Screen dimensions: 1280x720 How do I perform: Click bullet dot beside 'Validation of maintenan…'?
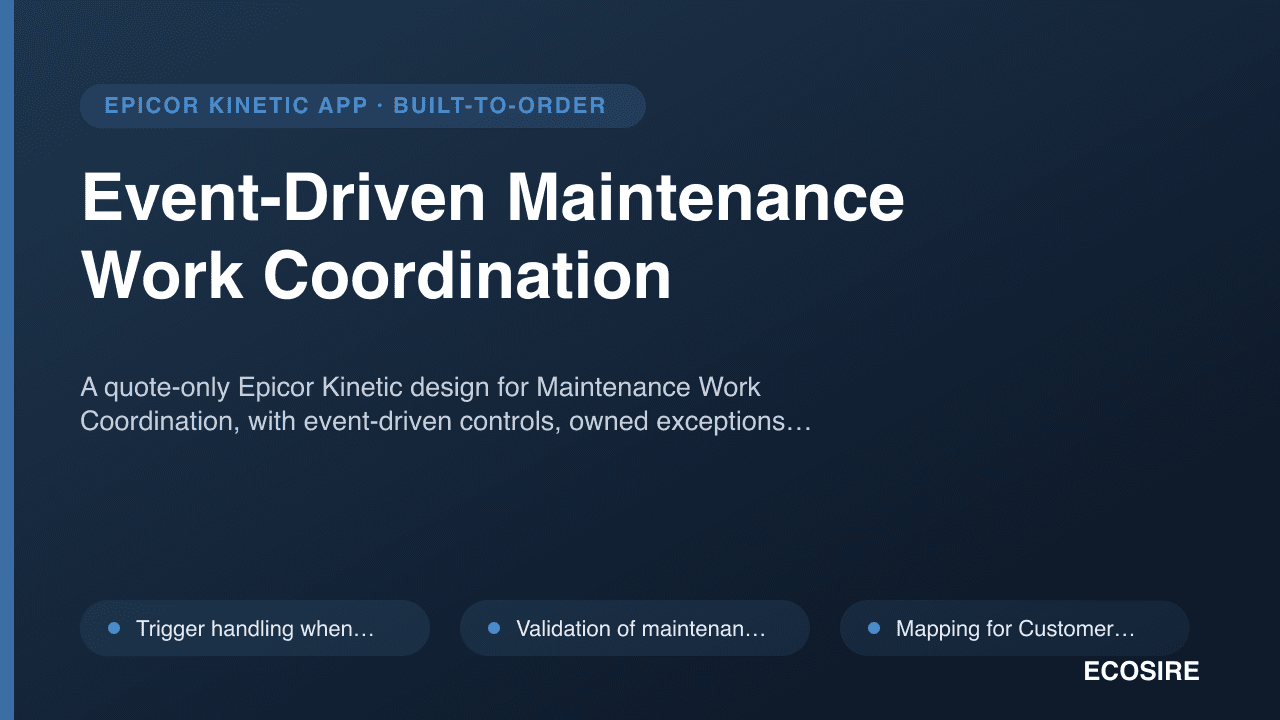click(x=494, y=628)
